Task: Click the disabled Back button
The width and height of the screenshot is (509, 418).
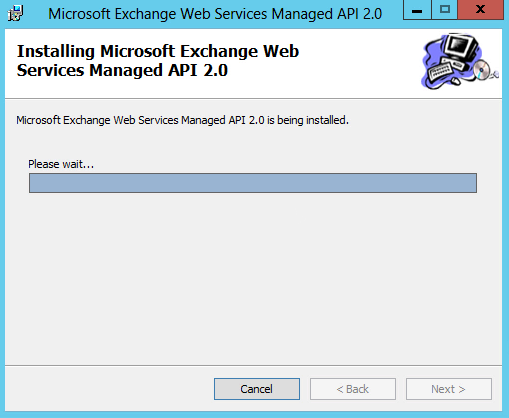Action: pyautogui.click(x=353, y=389)
